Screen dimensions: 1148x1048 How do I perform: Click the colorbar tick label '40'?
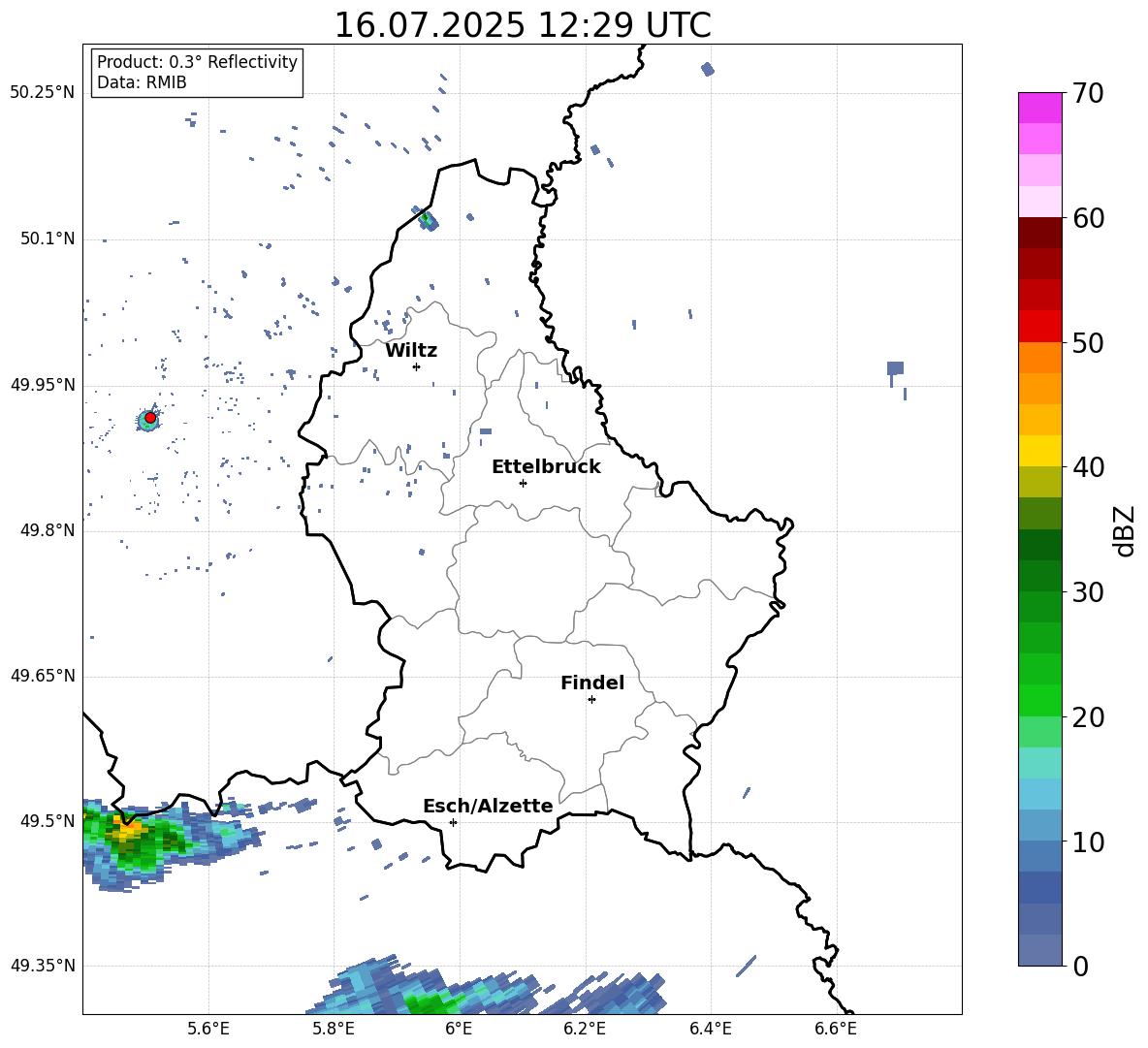(1088, 467)
